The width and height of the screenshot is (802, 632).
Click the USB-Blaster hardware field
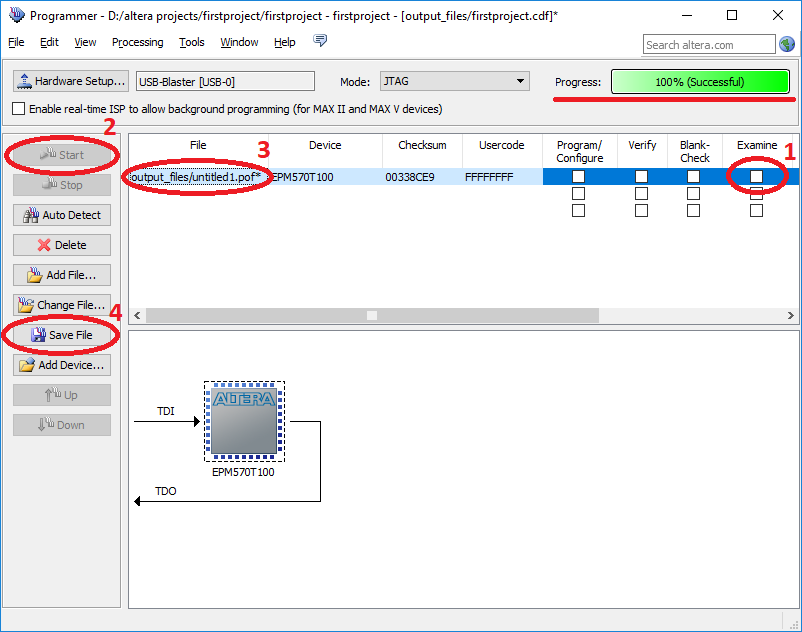[225, 81]
